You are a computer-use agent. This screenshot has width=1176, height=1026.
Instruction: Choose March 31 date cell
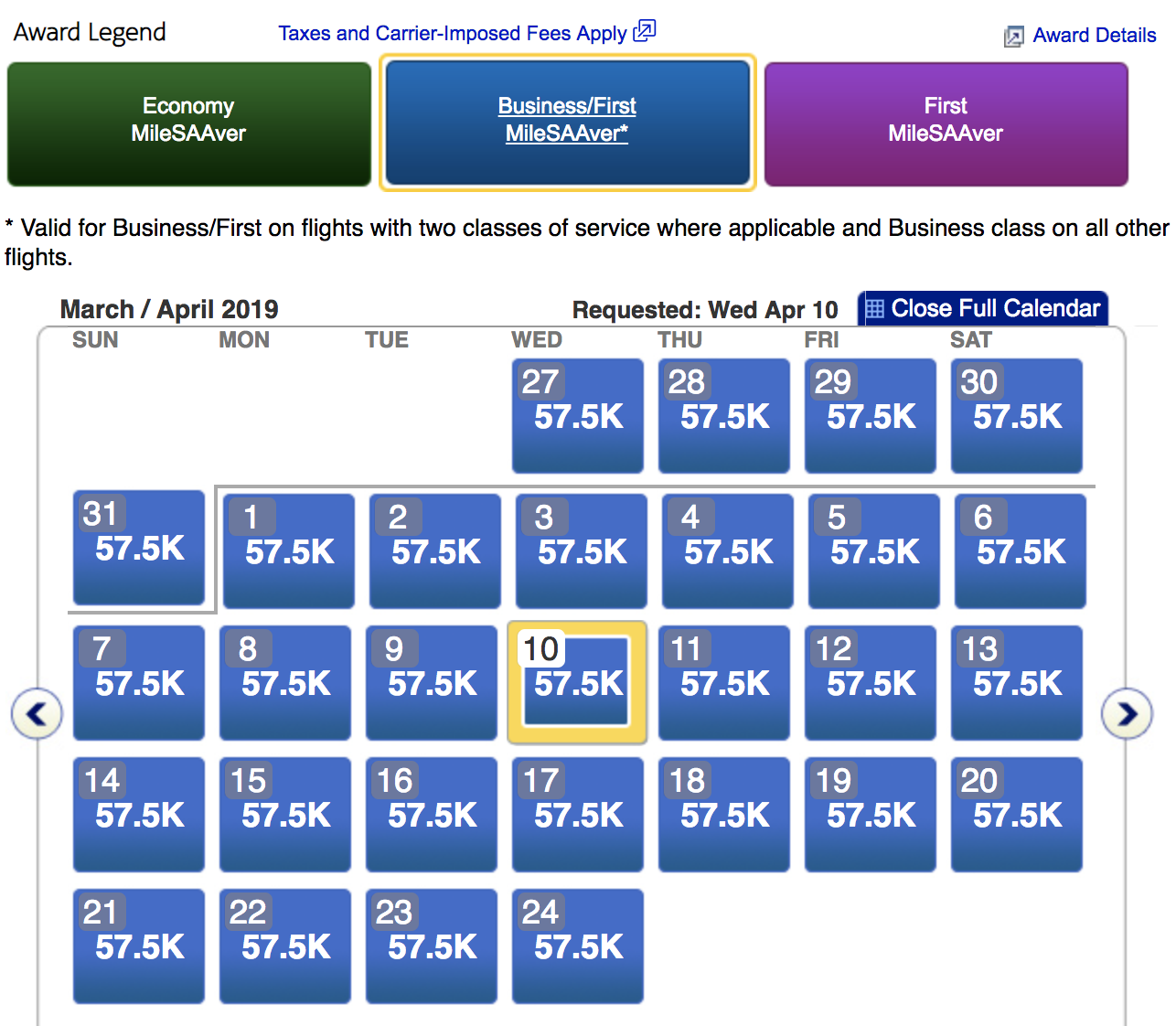tap(139, 548)
